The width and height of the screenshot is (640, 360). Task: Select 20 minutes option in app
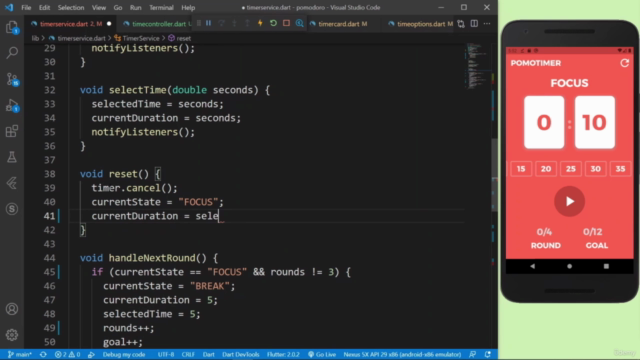point(546,169)
